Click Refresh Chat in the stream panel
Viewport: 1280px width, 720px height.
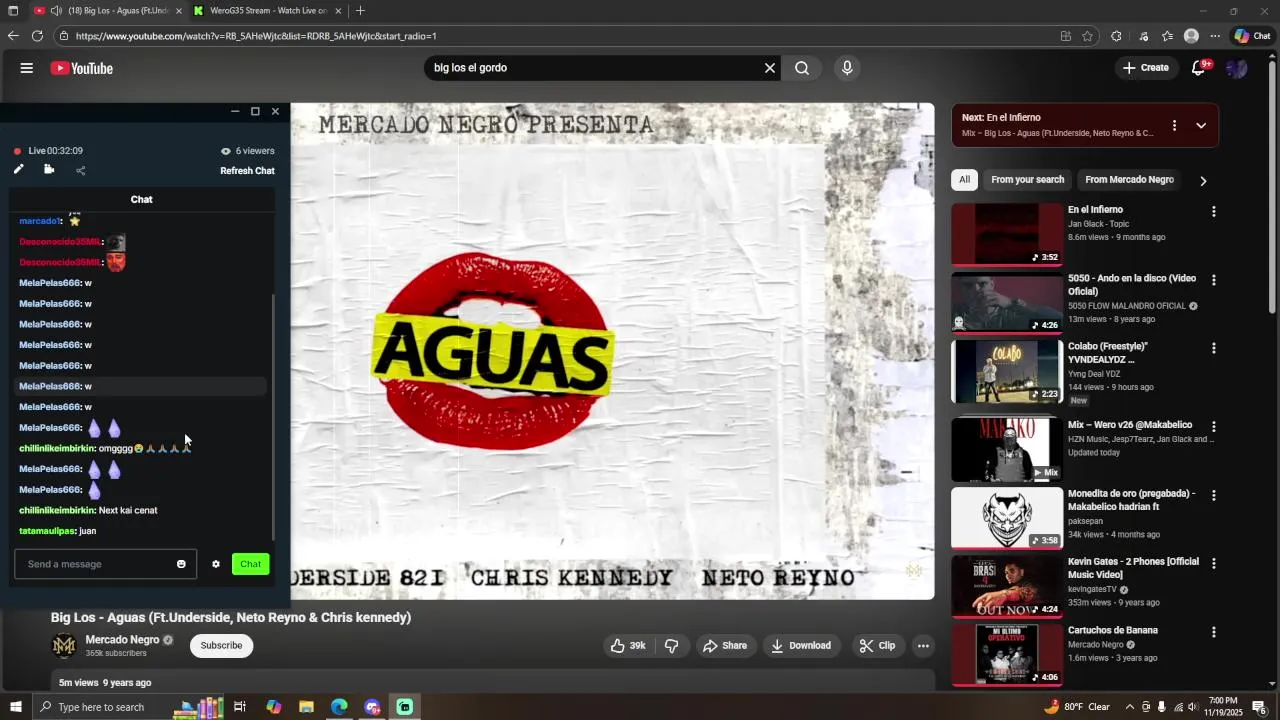pyautogui.click(x=247, y=171)
